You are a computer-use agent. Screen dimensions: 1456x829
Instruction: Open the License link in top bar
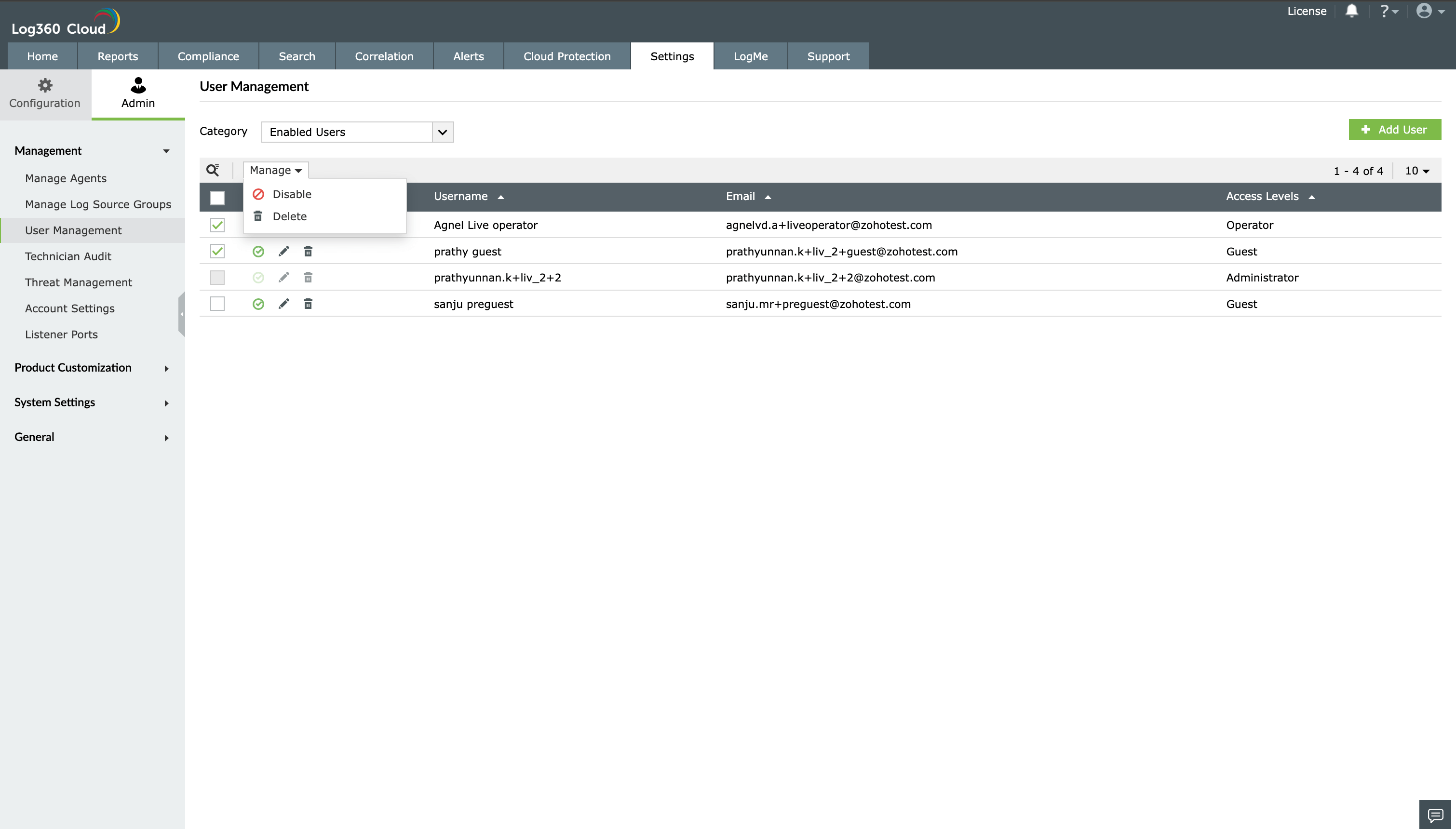[x=1306, y=11]
